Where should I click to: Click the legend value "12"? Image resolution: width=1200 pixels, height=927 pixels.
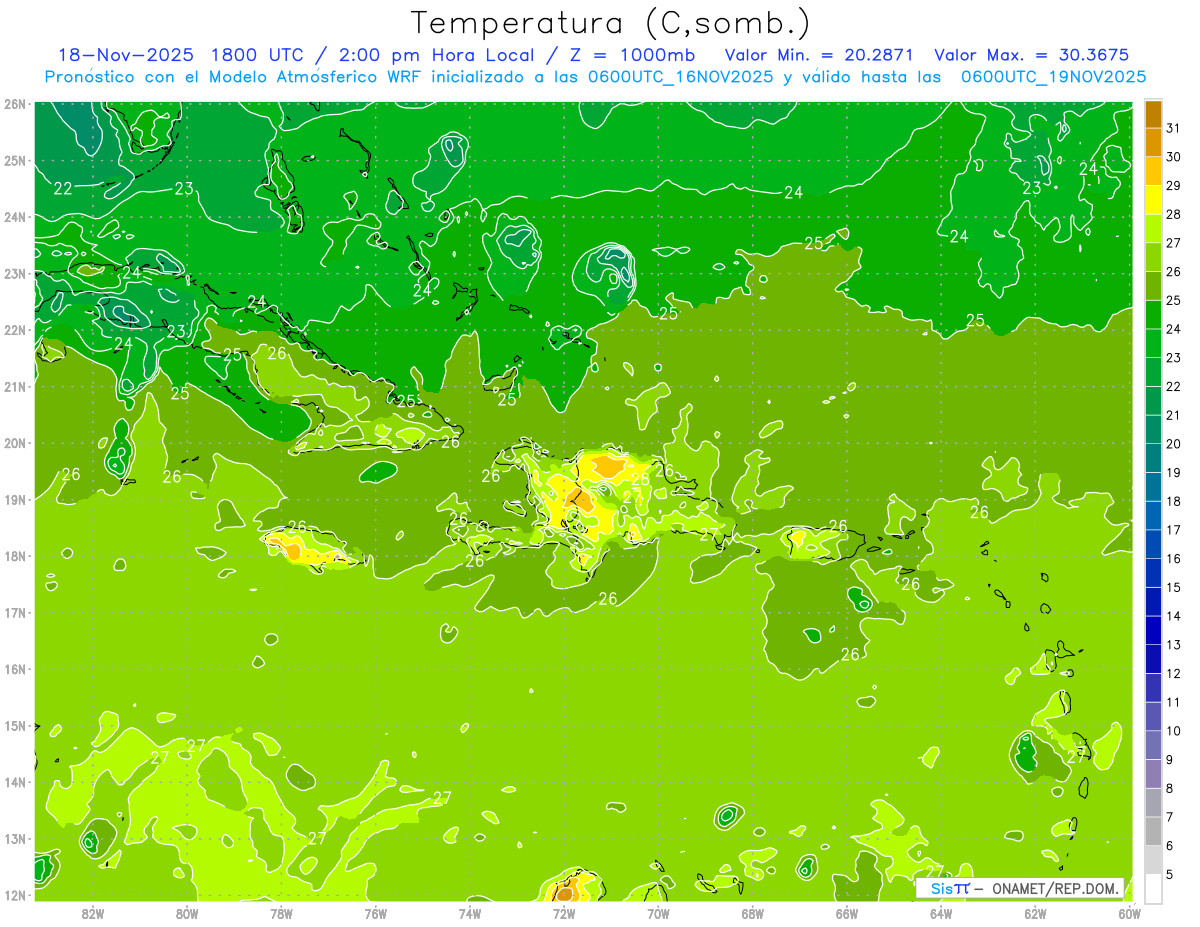[x=1173, y=673]
